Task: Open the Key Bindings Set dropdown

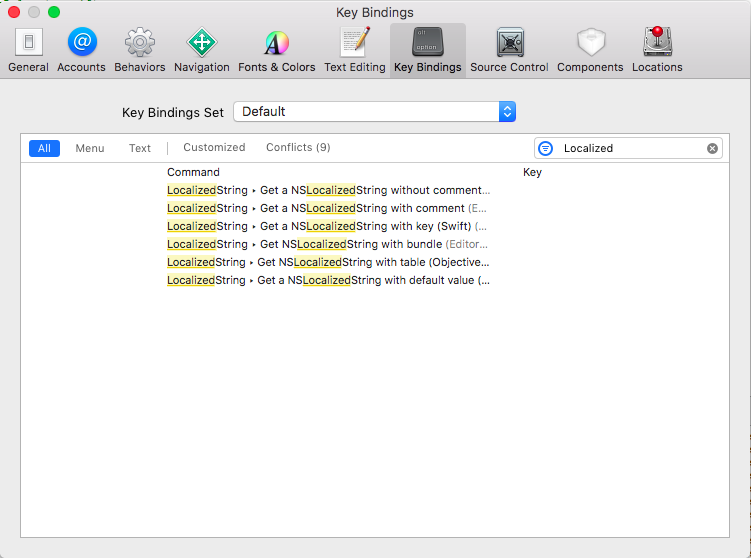Action: [374, 112]
